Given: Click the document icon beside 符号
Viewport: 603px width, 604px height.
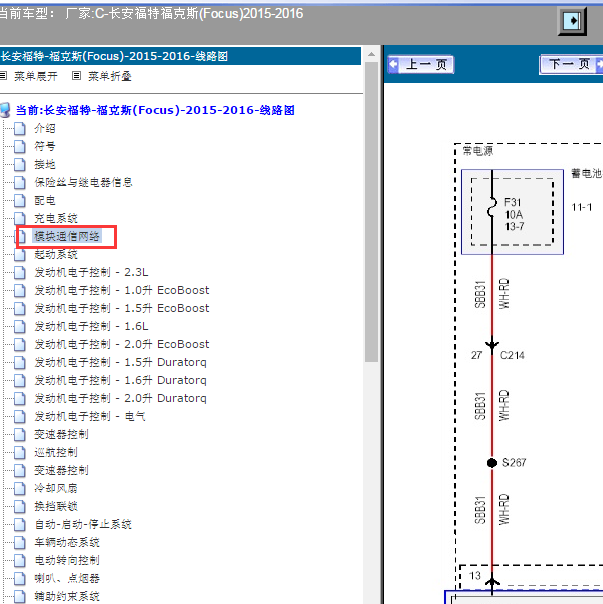Looking at the screenshot, I should pyautogui.click(x=20, y=146).
